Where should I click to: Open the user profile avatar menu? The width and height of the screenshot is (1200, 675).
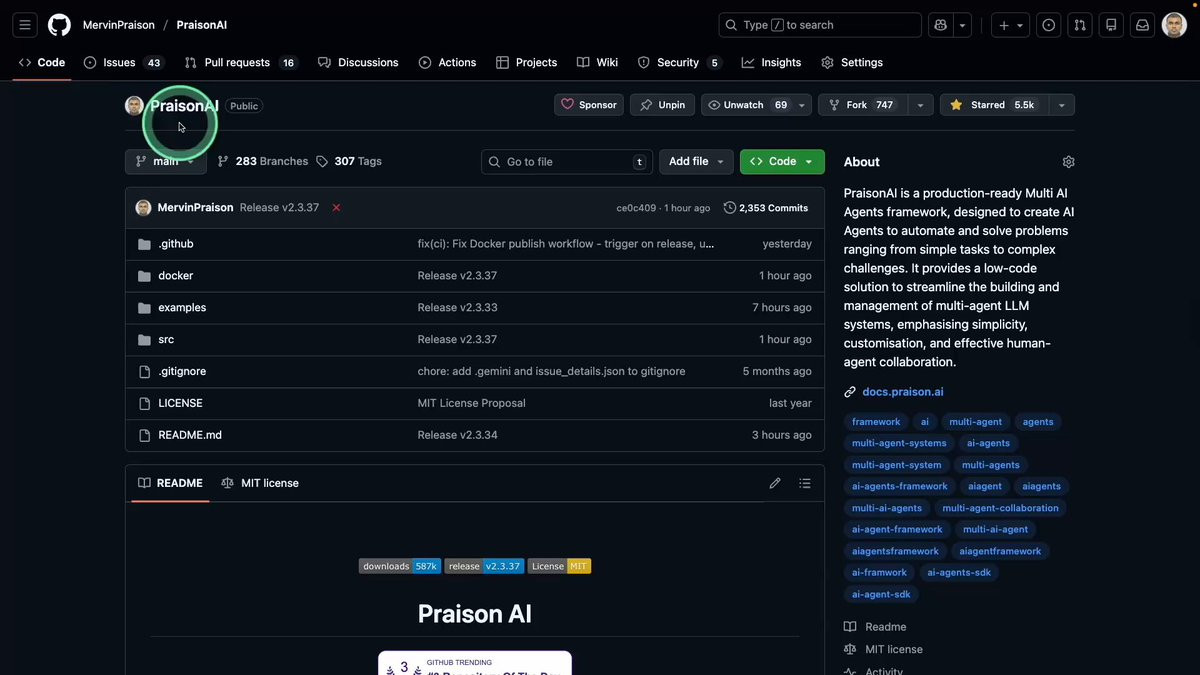click(1174, 25)
